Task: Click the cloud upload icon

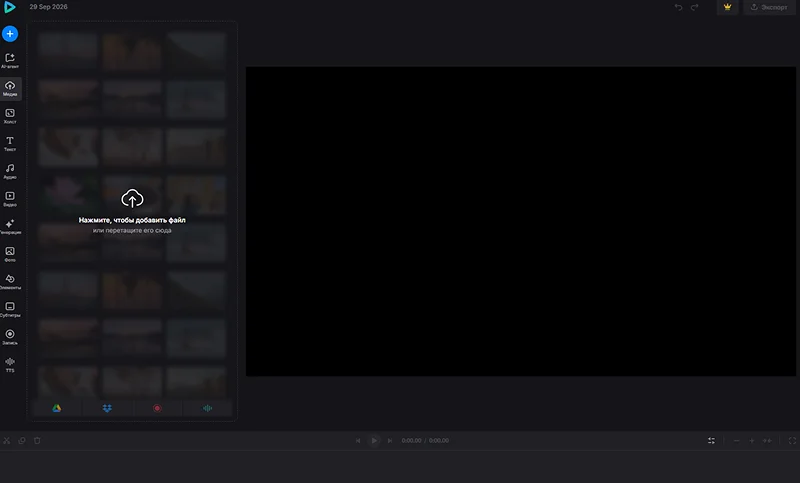Action: pos(132,199)
